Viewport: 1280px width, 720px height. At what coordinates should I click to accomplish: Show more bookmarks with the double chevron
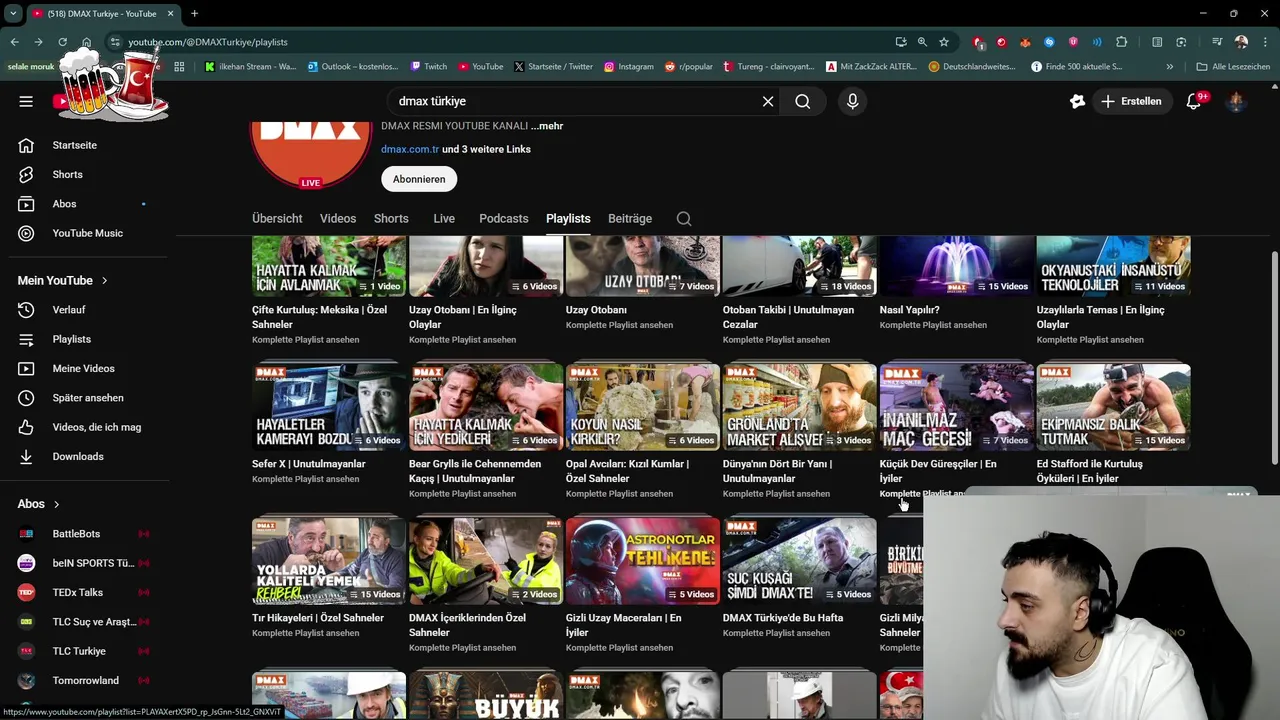1170,67
